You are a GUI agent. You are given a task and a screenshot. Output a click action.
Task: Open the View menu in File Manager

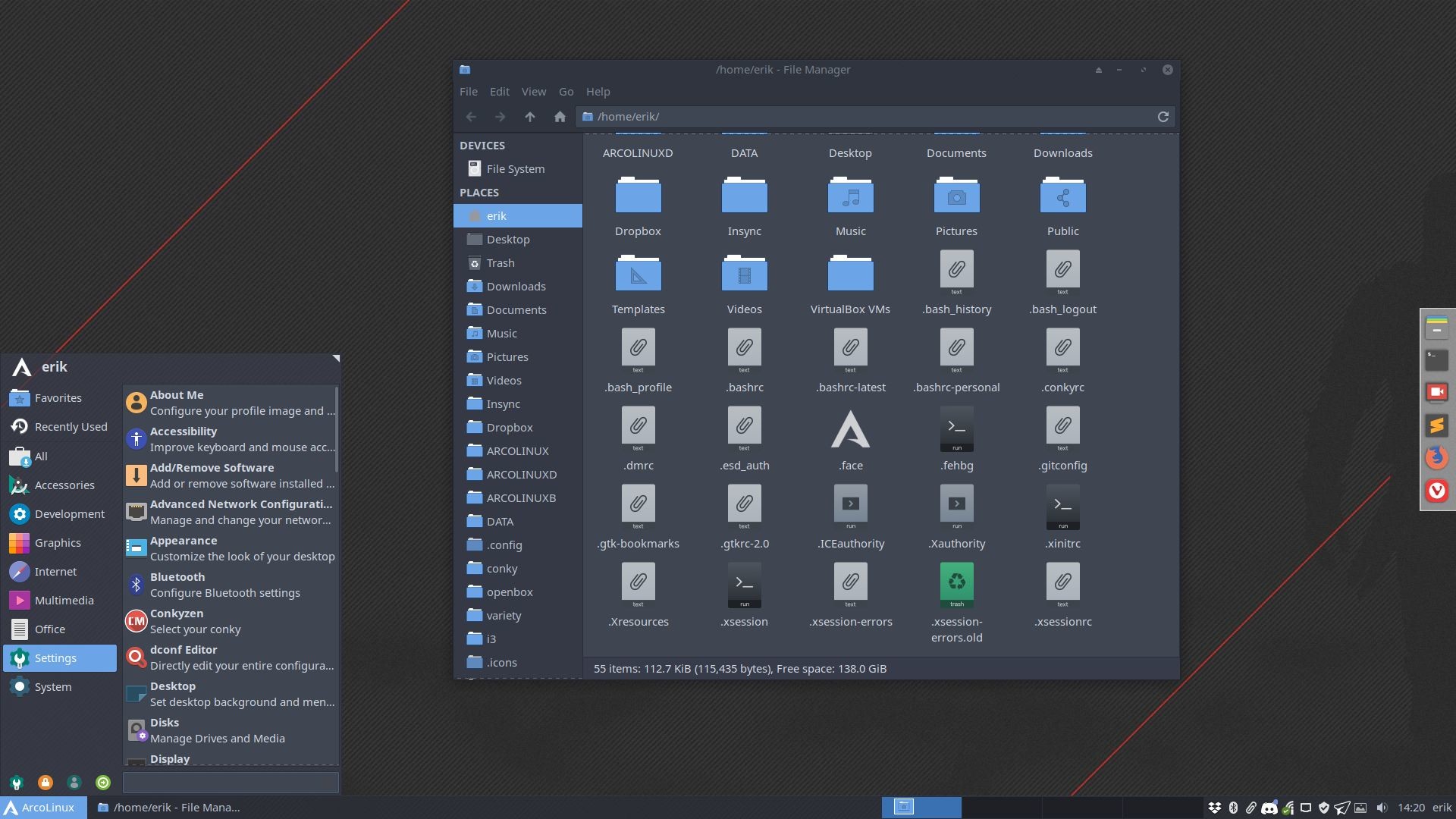click(x=534, y=92)
